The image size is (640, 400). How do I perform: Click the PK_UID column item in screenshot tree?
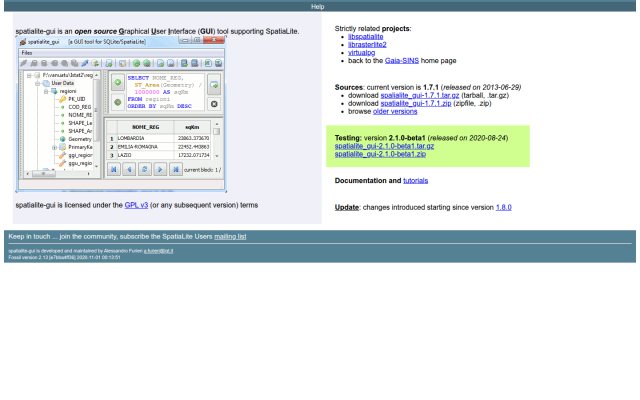[x=77, y=99]
